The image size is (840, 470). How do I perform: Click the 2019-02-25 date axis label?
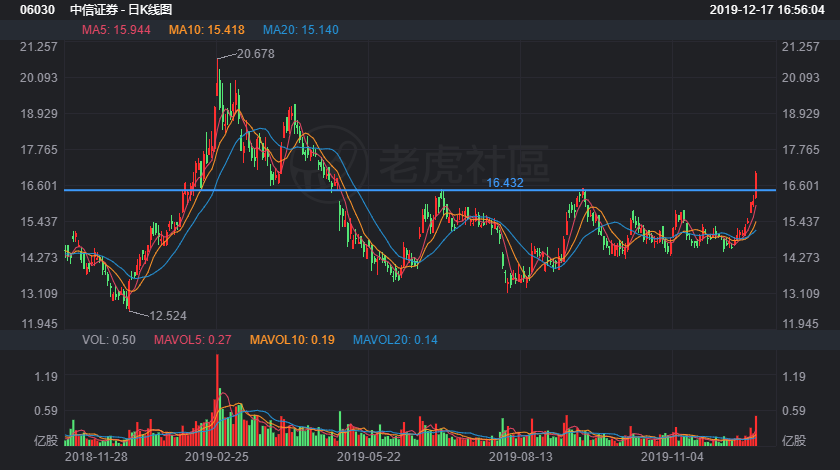pyautogui.click(x=216, y=457)
